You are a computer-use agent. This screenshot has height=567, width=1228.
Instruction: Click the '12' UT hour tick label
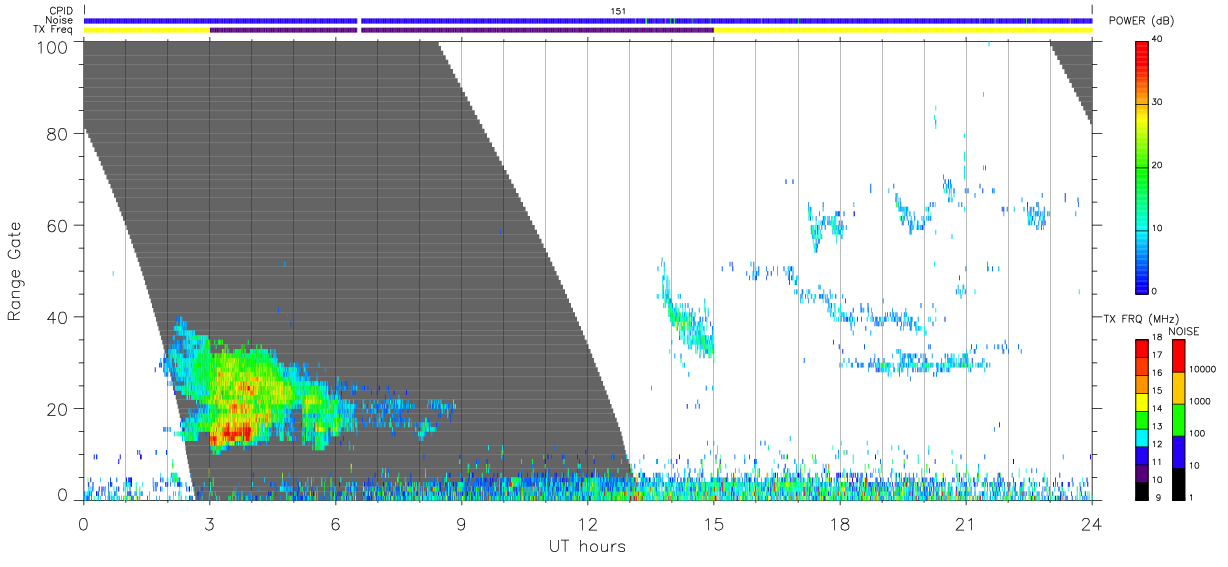(587, 523)
